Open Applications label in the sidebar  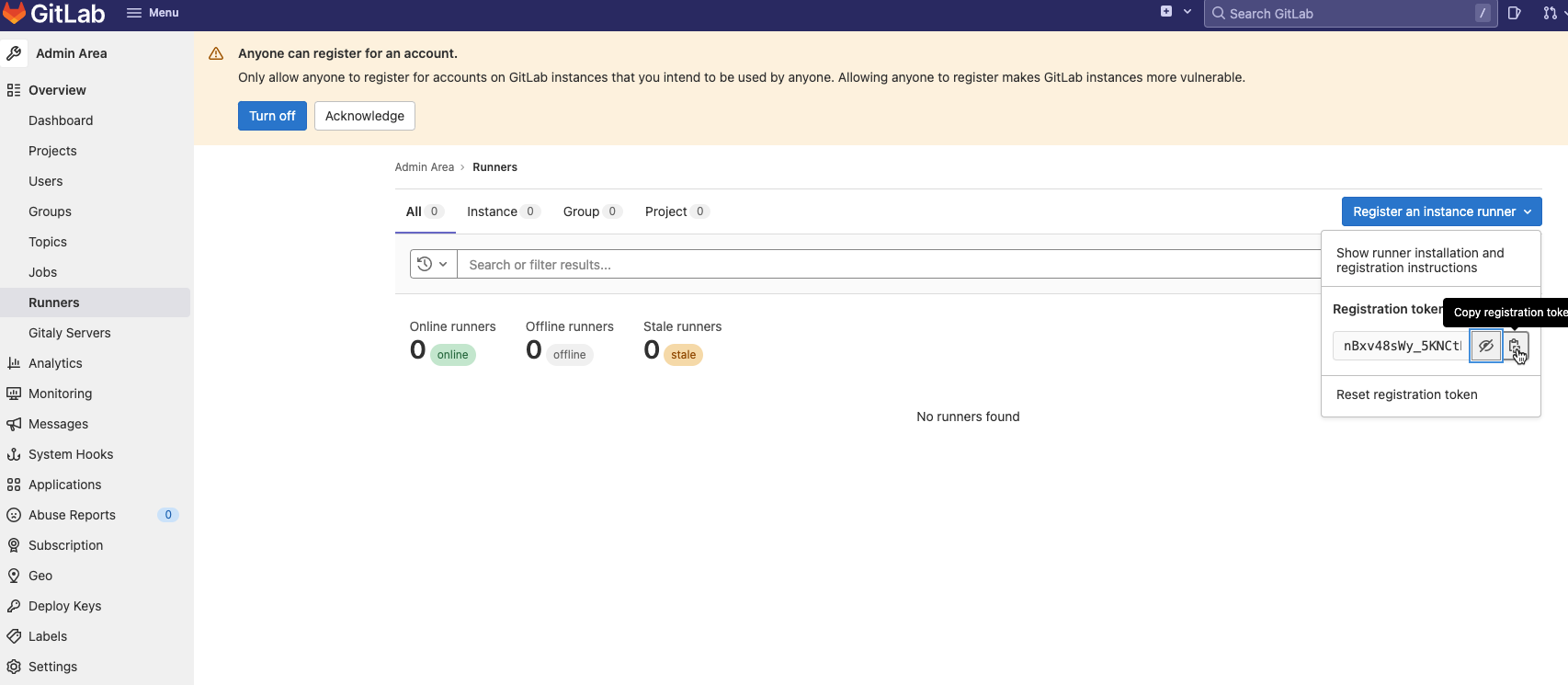[x=64, y=485]
